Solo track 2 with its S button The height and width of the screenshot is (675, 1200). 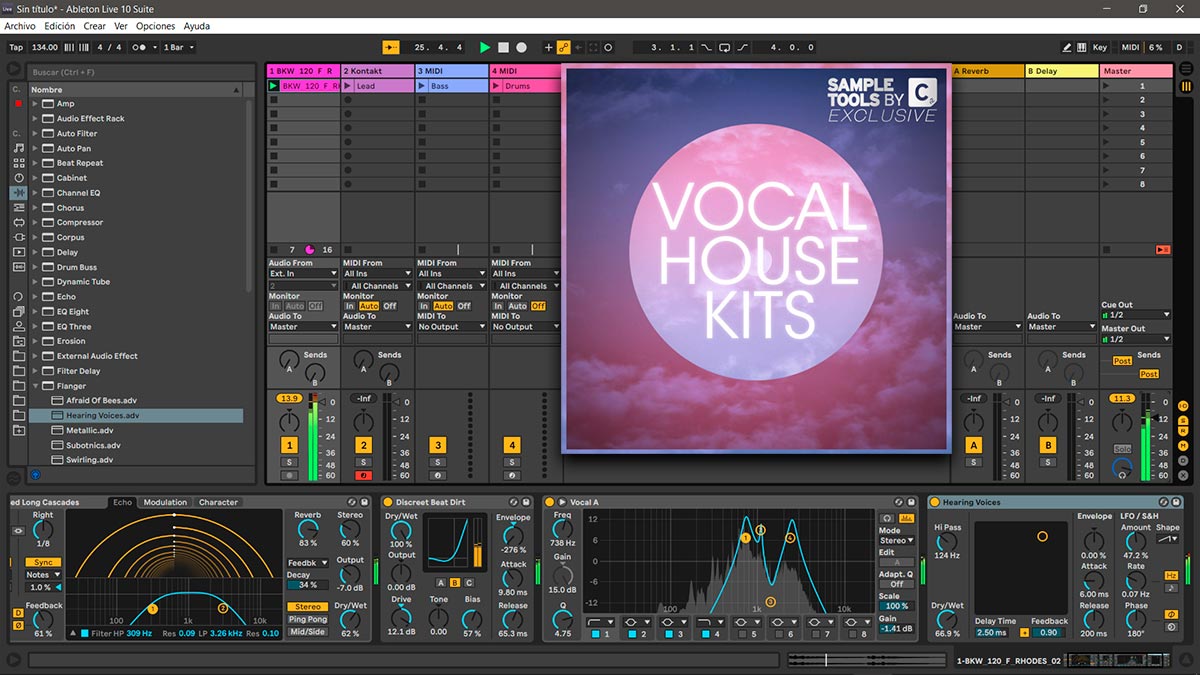[363, 462]
